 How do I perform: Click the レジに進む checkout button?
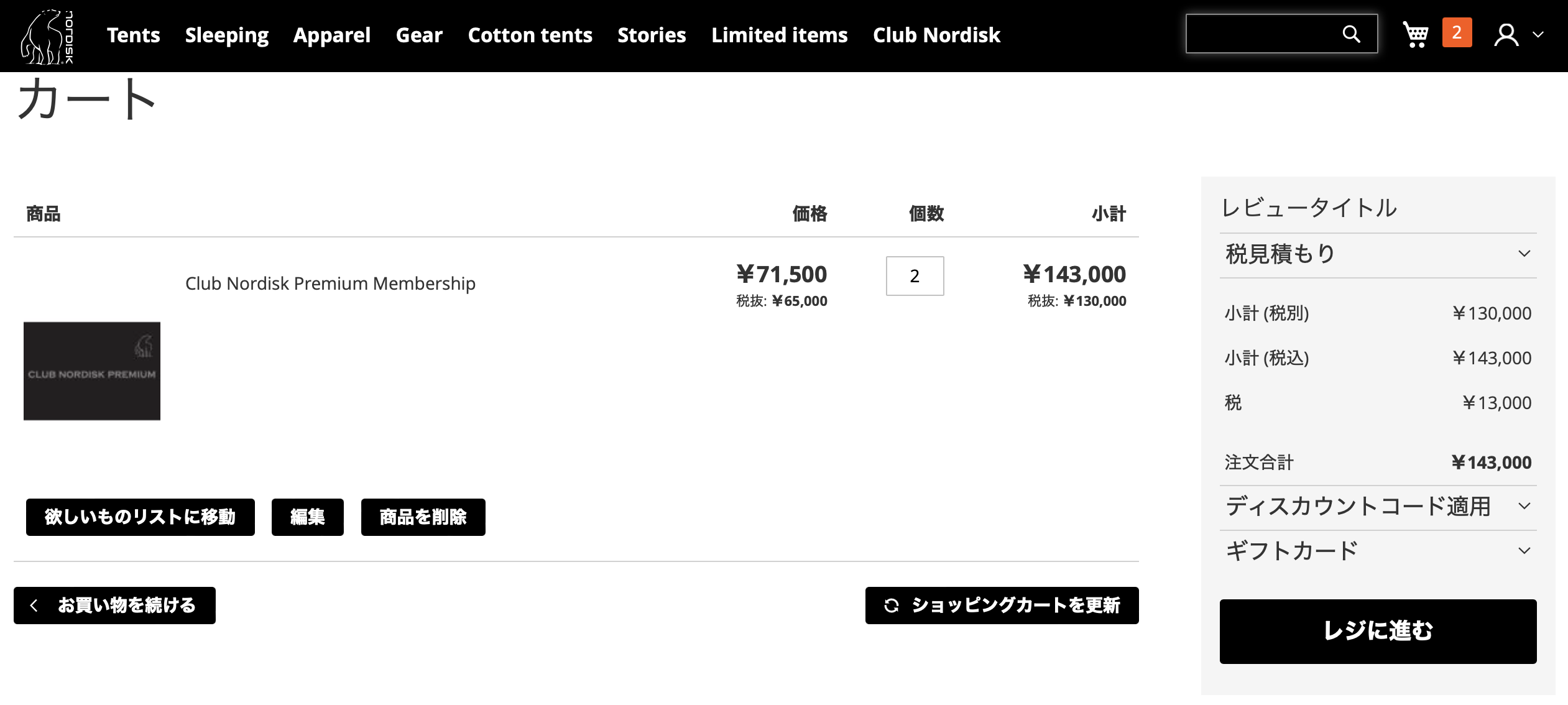1378,631
